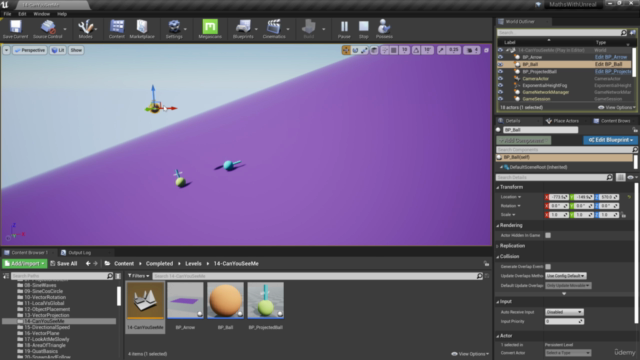Click the Add/Import button
Screen dimensions: 640x360
[x=25, y=264]
